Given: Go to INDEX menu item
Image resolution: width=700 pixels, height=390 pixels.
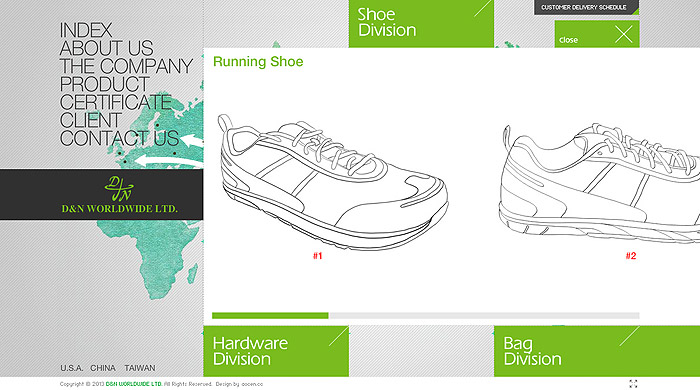Looking at the screenshot, I should click(86, 31).
